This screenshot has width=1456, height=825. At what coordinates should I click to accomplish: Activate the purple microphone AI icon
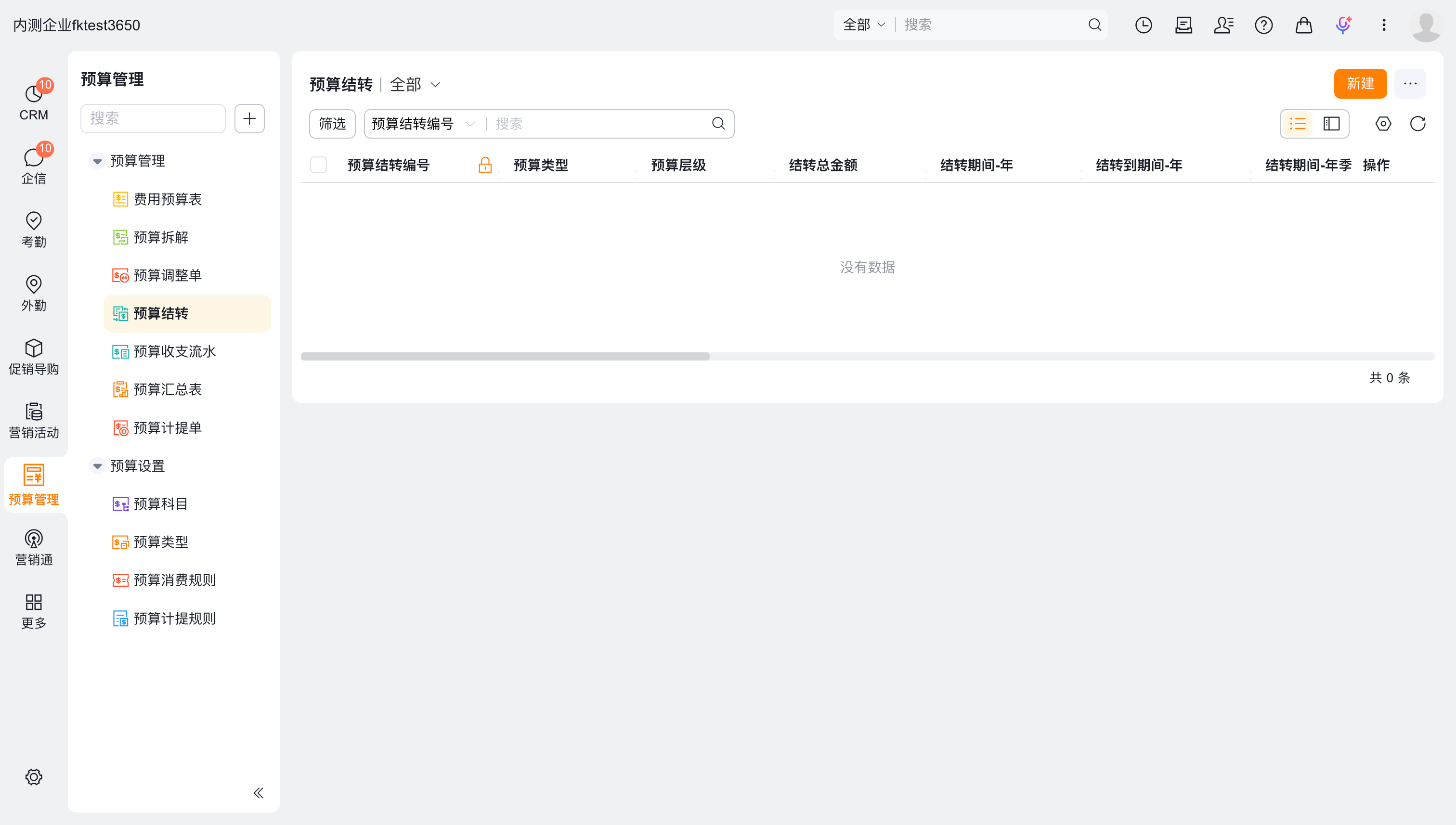[x=1343, y=25]
